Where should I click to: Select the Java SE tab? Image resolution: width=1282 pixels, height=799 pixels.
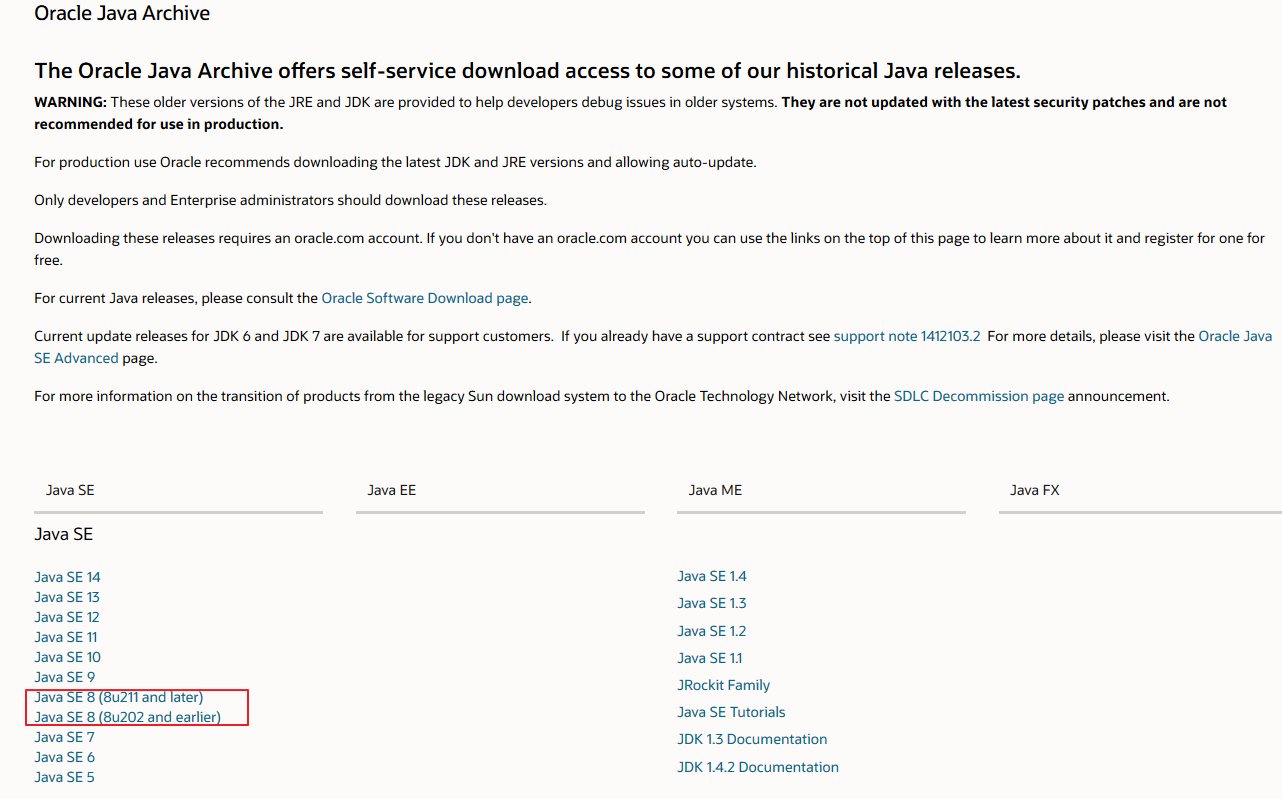(70, 490)
